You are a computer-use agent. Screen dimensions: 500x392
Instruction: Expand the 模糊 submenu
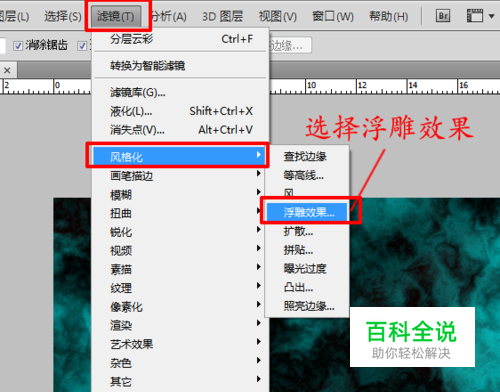(180, 194)
